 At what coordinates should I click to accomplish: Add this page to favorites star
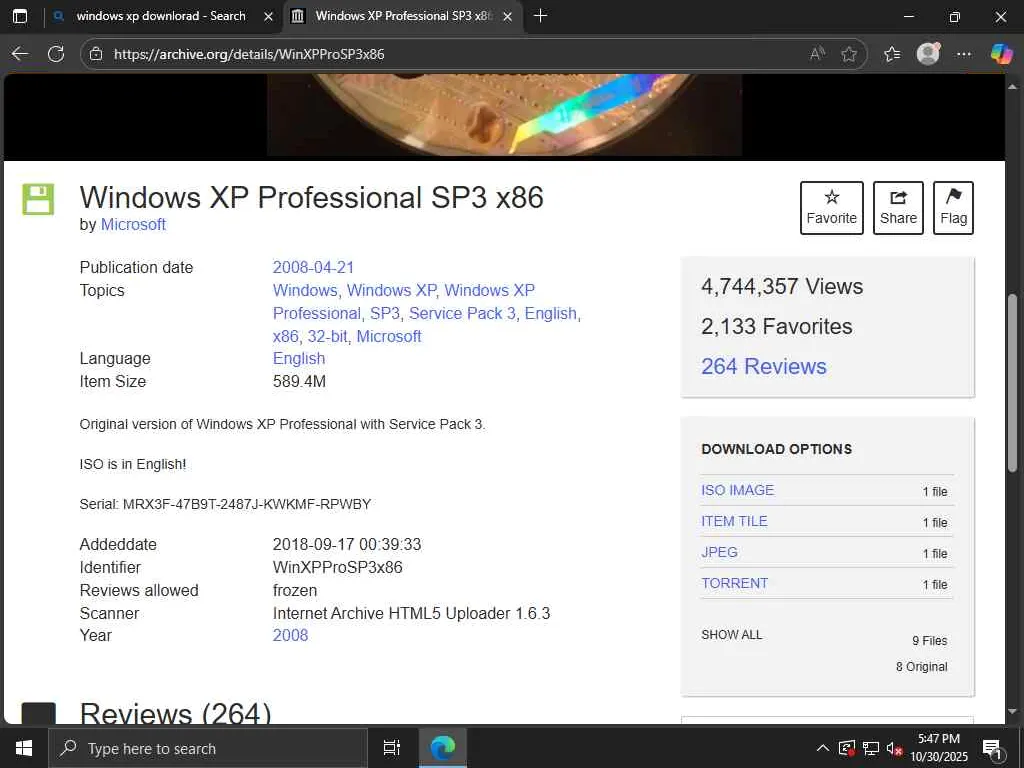849,54
